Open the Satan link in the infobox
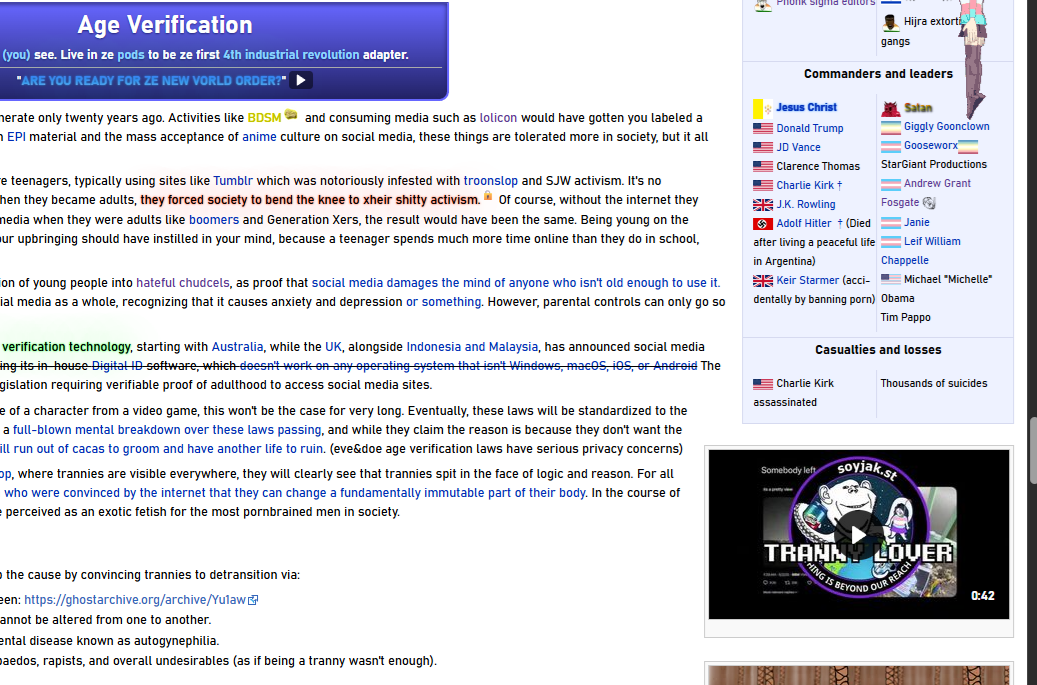Screen dimensions: 1037x685 pos(918,108)
